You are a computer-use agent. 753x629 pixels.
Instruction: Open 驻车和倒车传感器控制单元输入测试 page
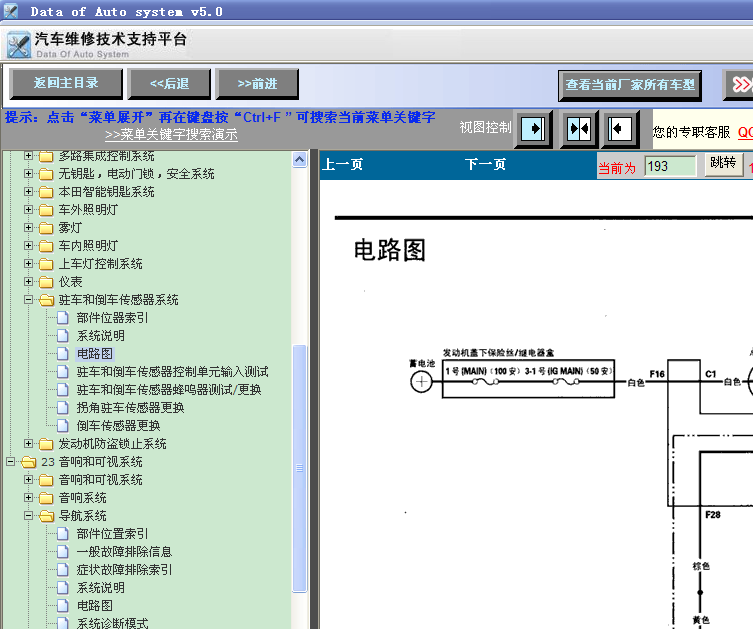[x=172, y=372]
